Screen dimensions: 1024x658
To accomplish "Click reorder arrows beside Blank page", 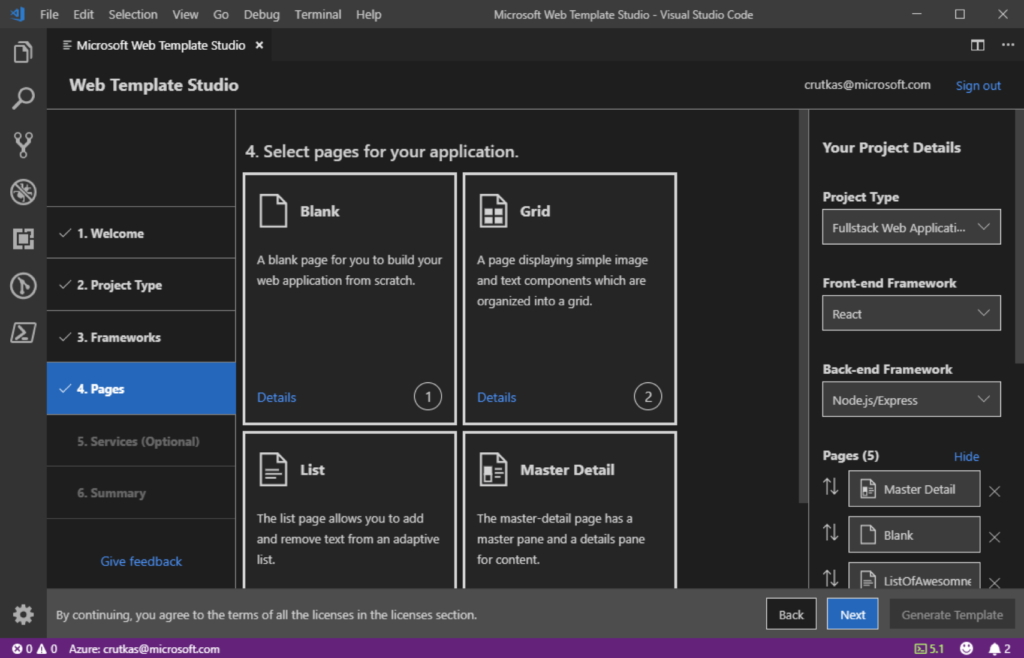I will pos(831,533).
